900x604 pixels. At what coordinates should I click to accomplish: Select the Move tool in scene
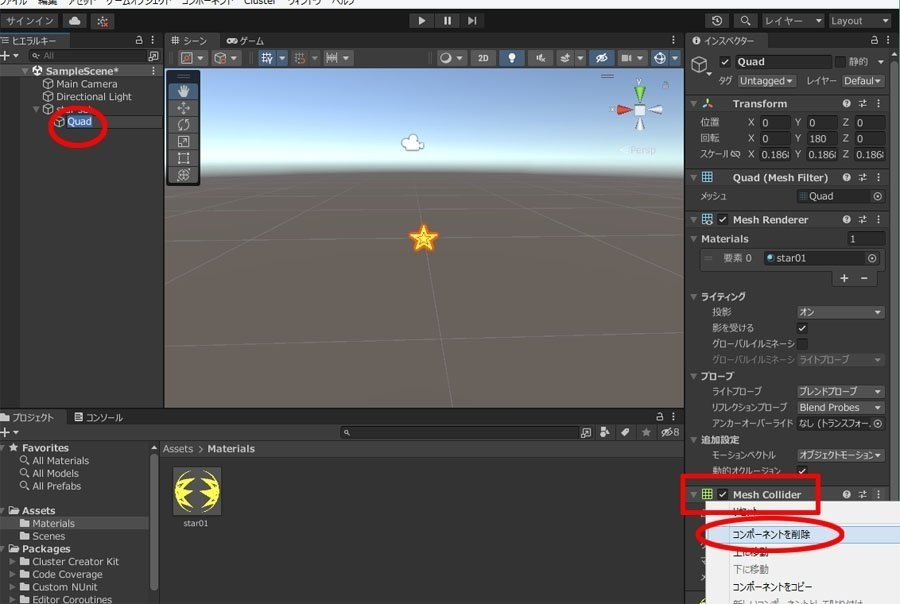tap(184, 108)
